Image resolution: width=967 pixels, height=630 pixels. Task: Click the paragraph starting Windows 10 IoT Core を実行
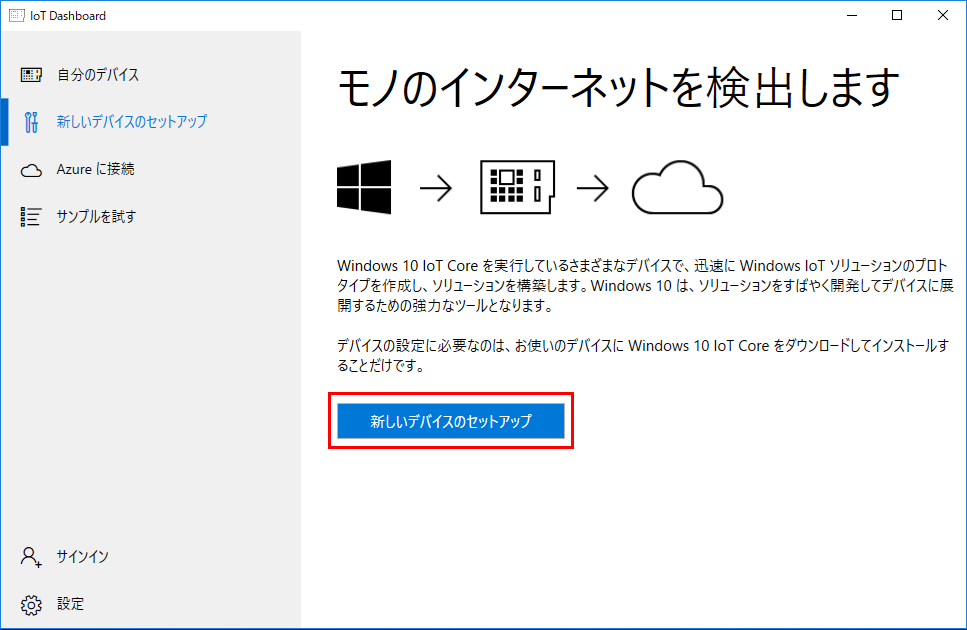(x=645, y=285)
